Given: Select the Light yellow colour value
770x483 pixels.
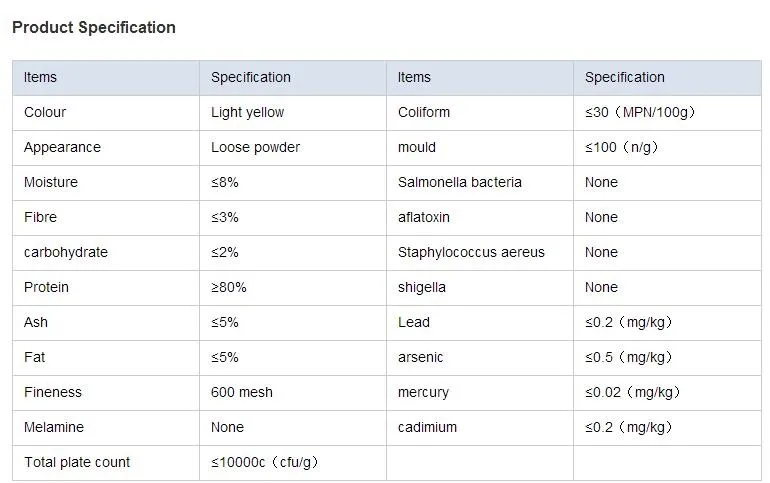Looking at the screenshot, I should tap(247, 112).
